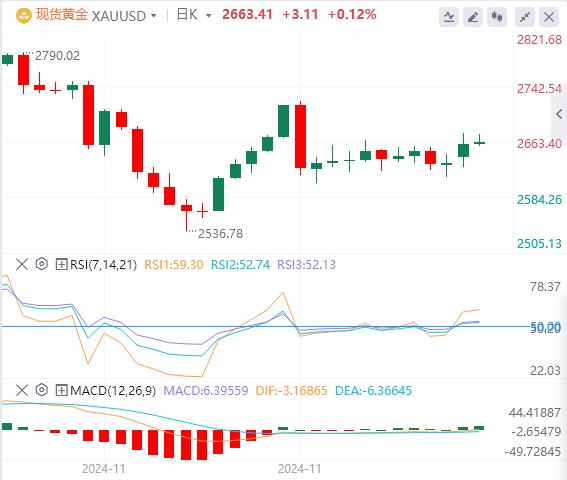Click the DIF:-3.16865 value
Viewport: 567px width, 480px height.
(x=291, y=391)
